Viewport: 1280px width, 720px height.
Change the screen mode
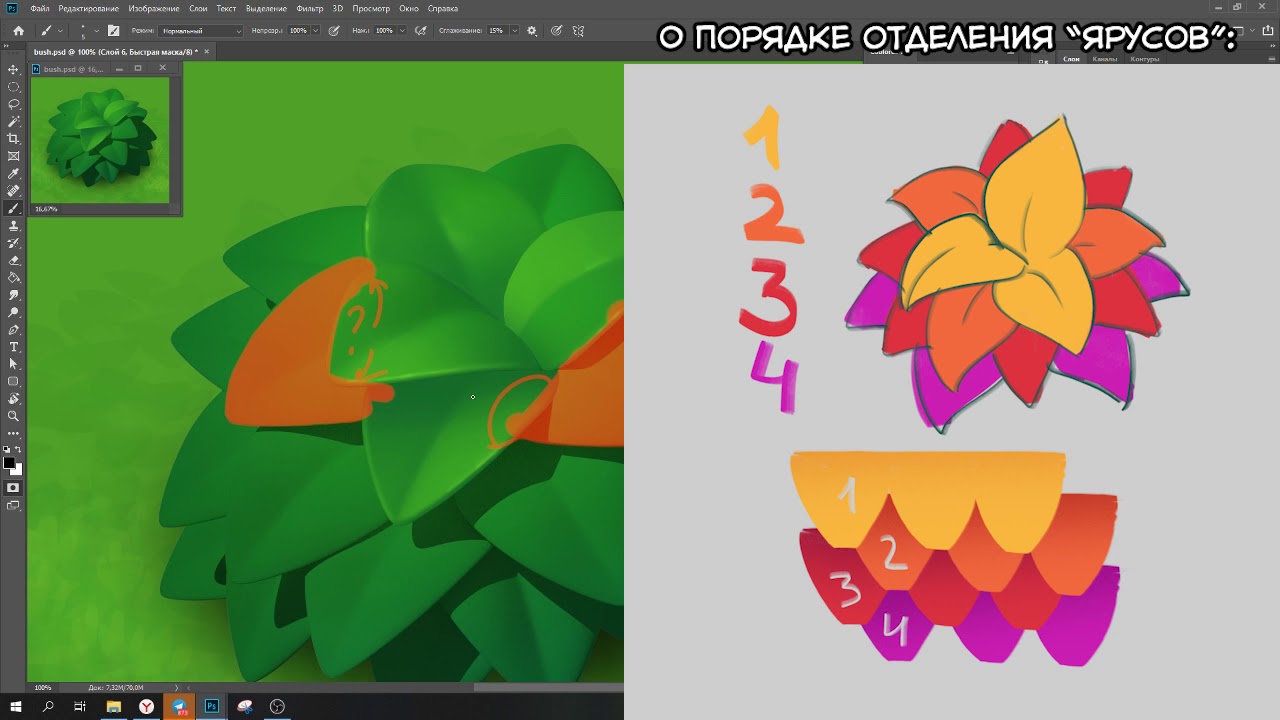[x=13, y=506]
